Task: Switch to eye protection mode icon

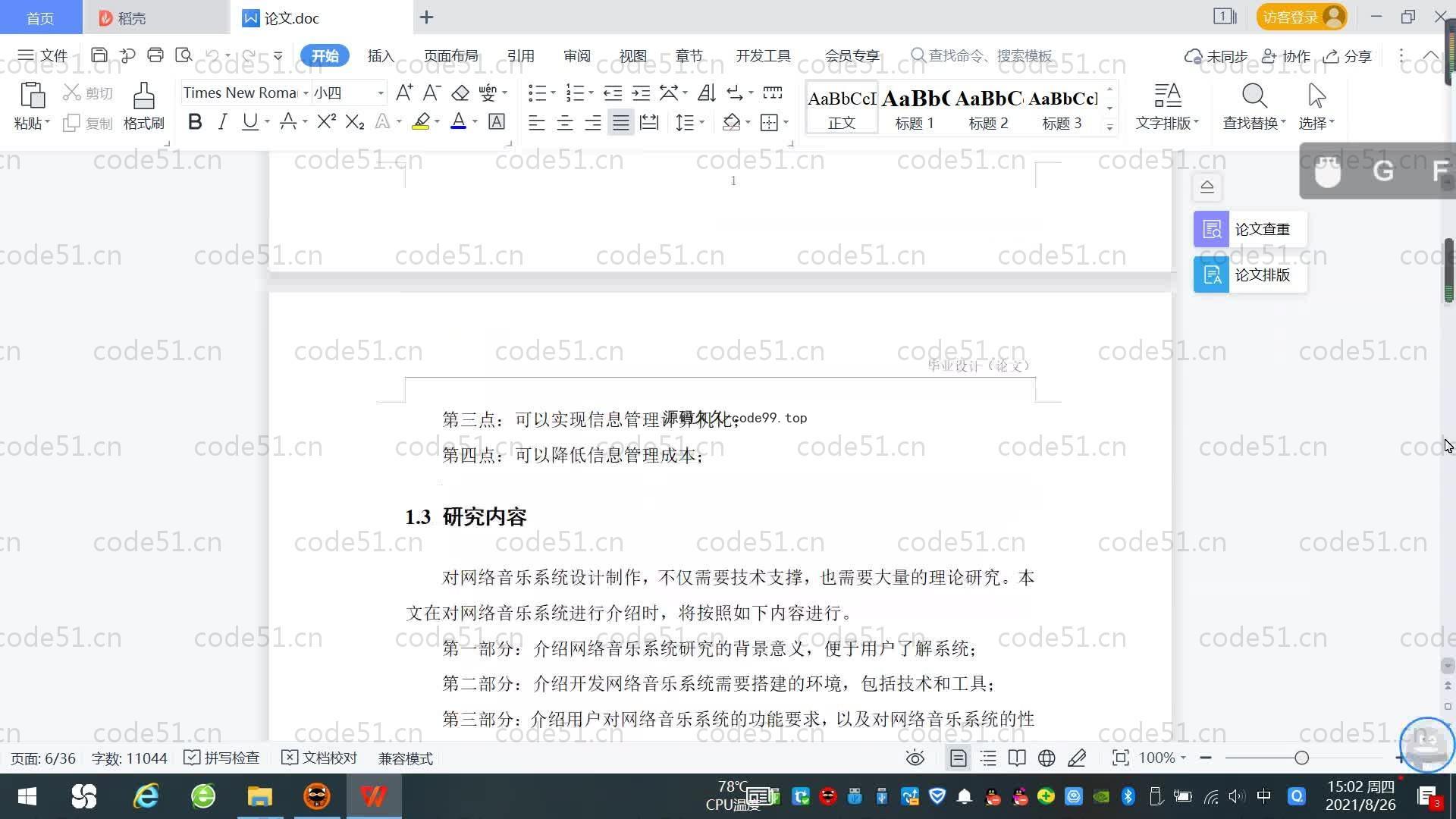Action: (915, 758)
